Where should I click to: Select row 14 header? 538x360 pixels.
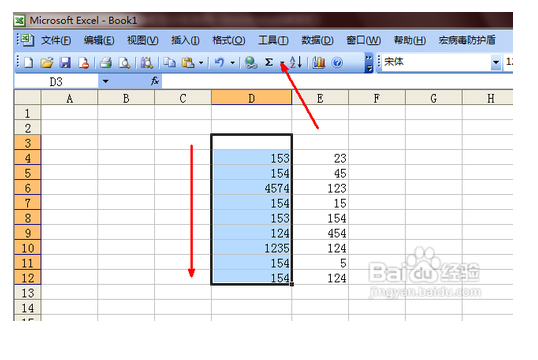(27, 307)
